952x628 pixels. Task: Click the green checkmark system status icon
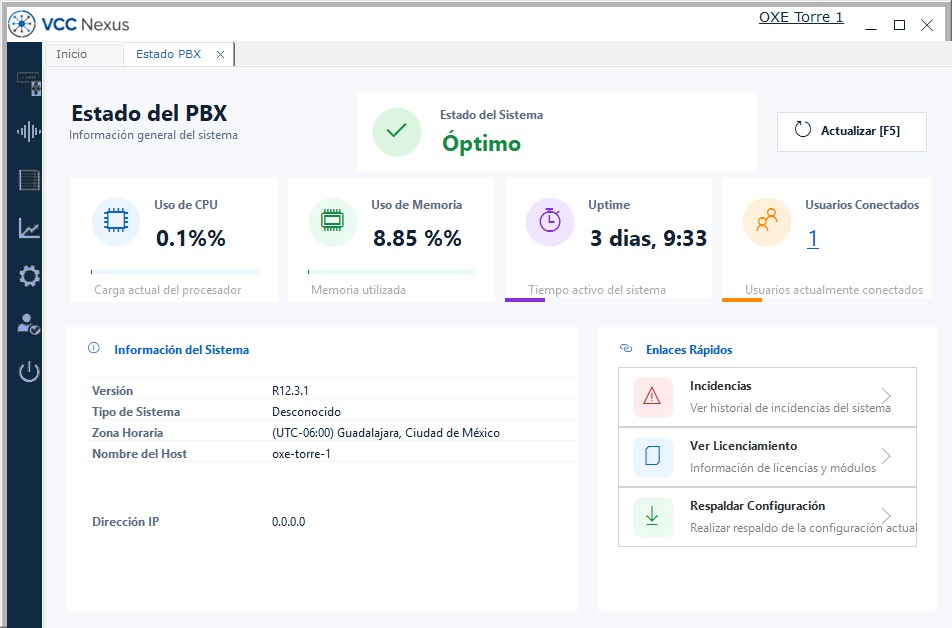click(396, 131)
